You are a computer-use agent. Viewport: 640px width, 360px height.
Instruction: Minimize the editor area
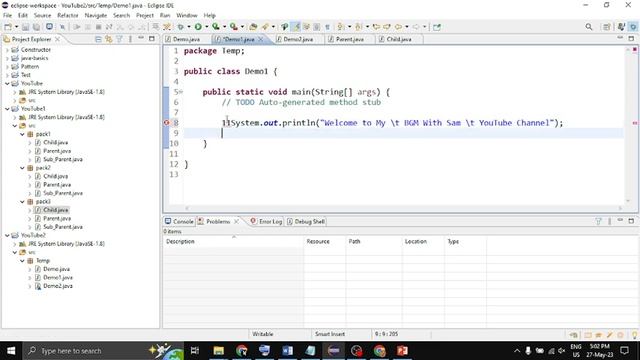point(620,38)
